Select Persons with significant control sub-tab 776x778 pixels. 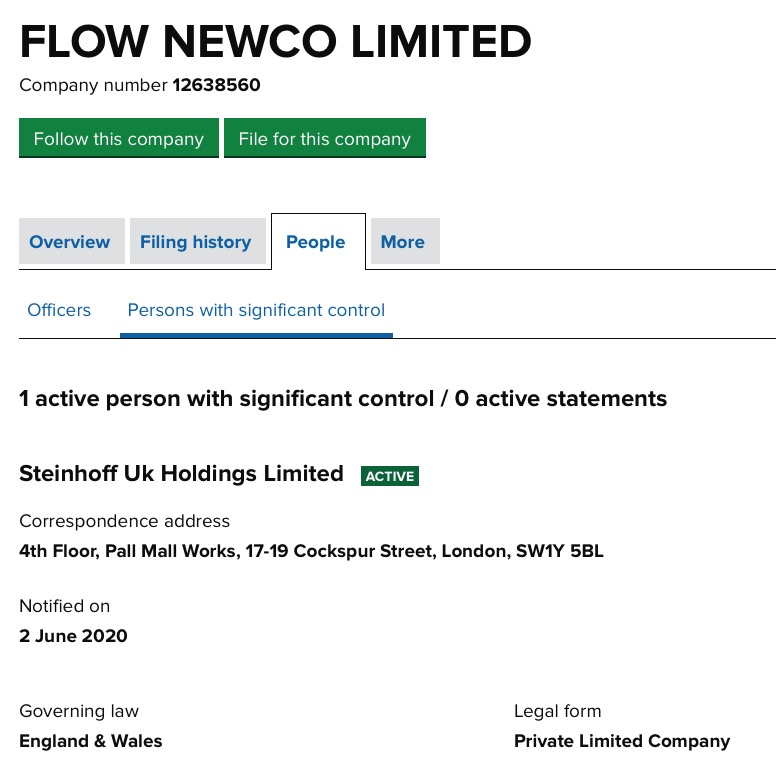256,310
